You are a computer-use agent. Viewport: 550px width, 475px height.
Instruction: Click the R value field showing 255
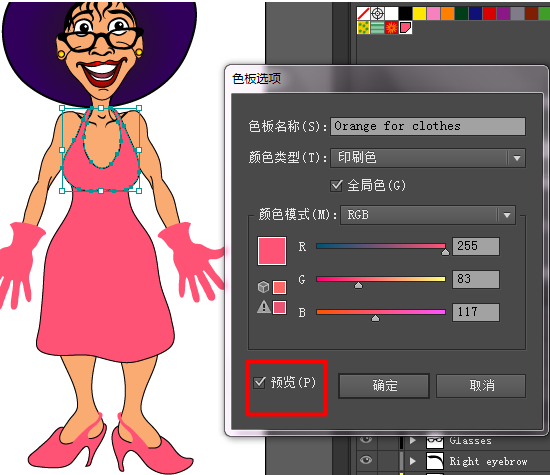pos(476,246)
